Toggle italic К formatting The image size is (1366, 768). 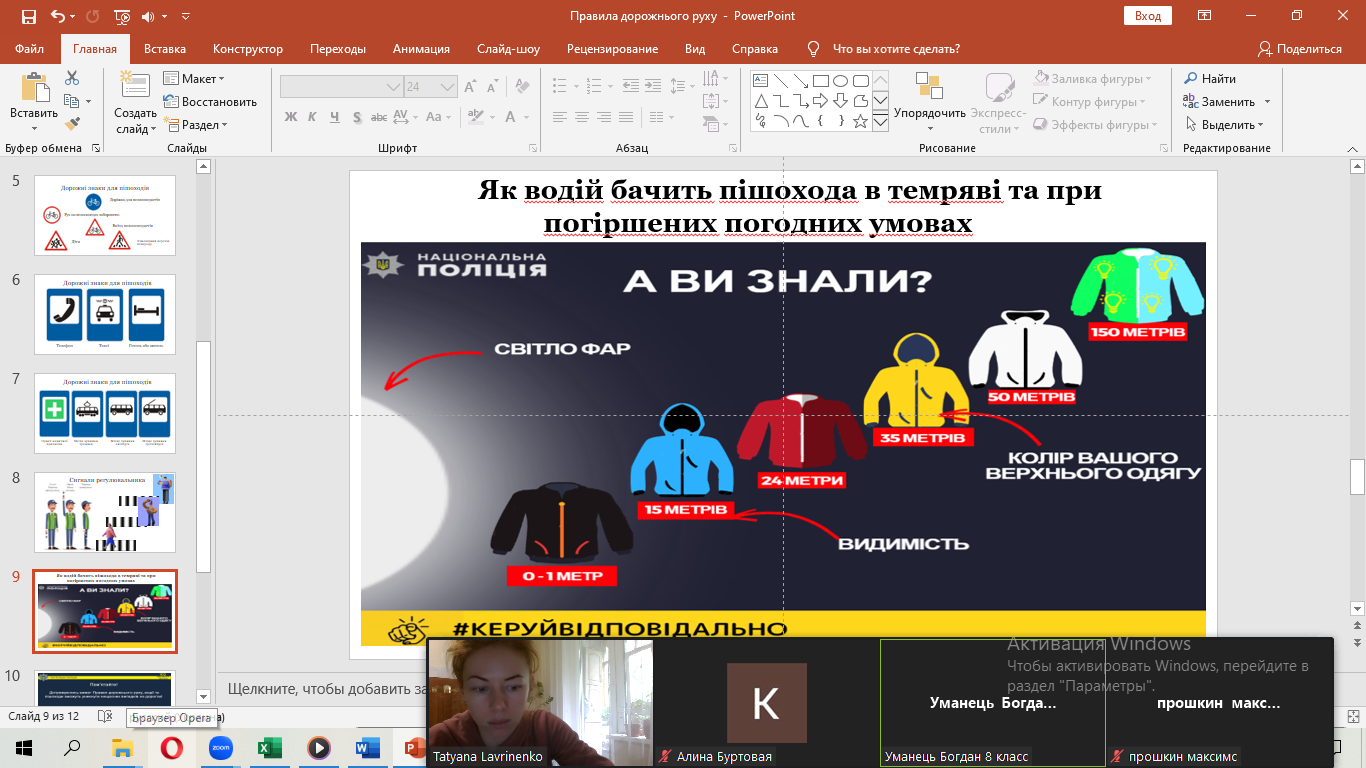[x=313, y=116]
